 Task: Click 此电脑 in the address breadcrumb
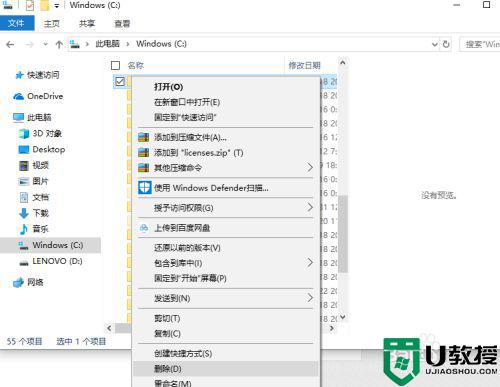tap(107, 44)
